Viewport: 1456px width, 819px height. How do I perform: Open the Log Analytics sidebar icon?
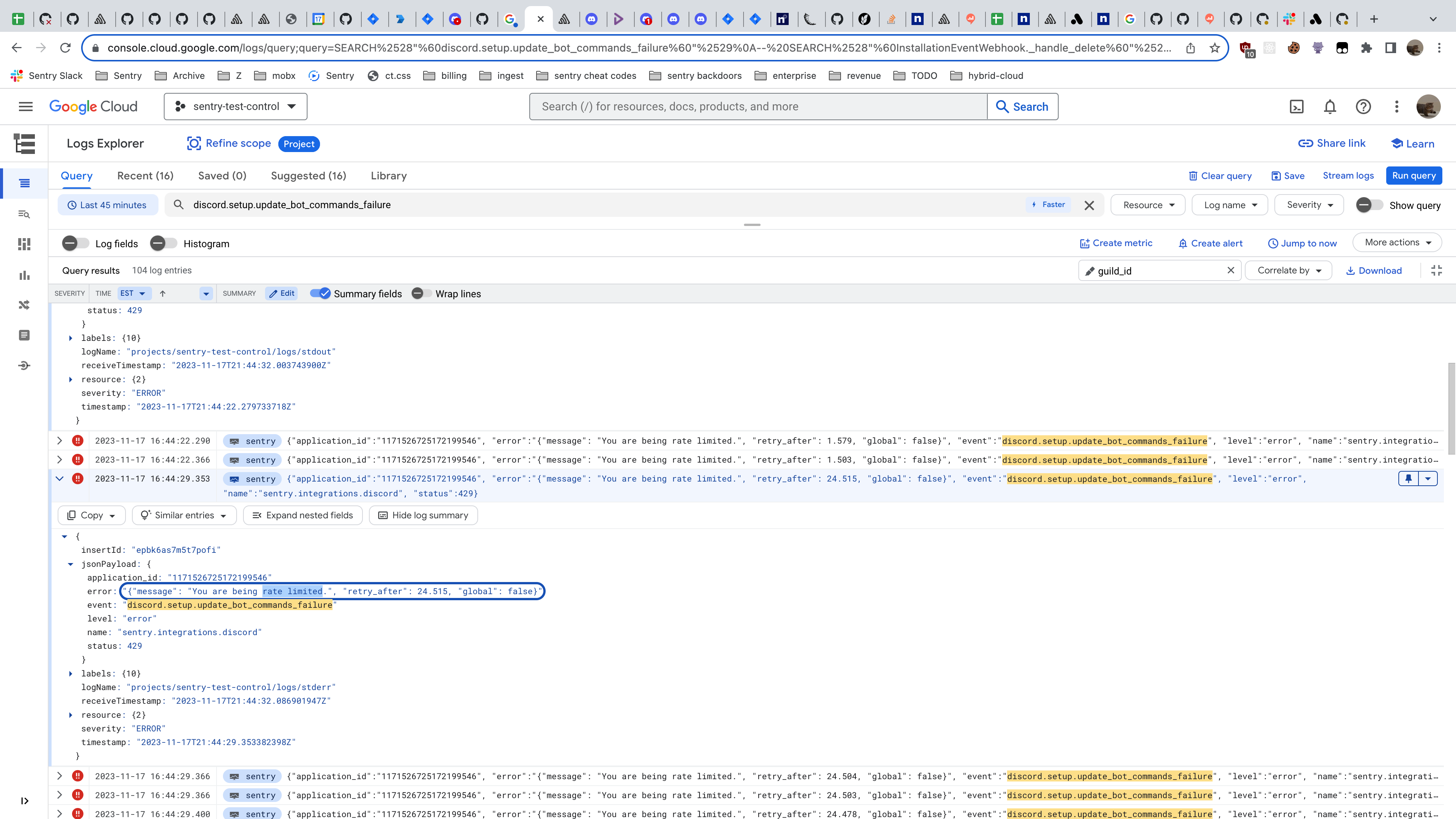click(24, 213)
